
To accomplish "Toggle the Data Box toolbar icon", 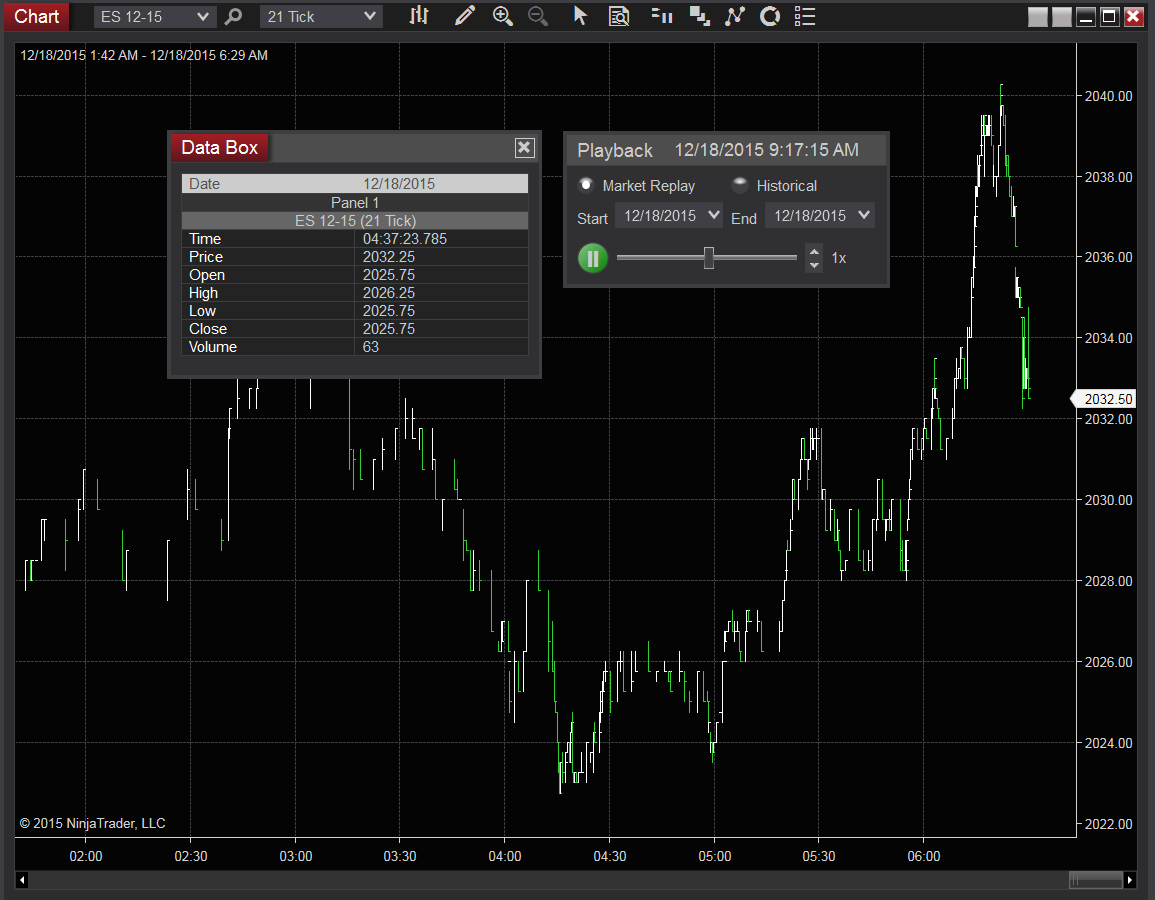I will [619, 15].
